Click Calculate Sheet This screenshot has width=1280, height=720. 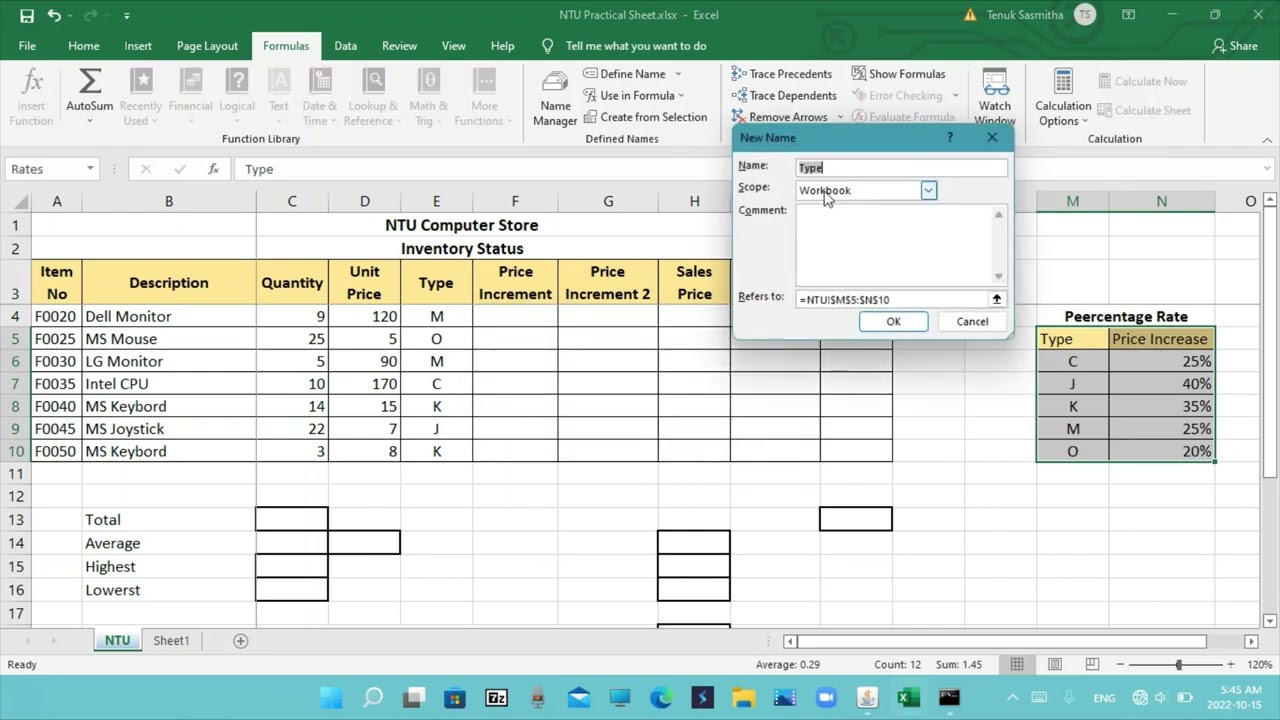[1144, 110]
